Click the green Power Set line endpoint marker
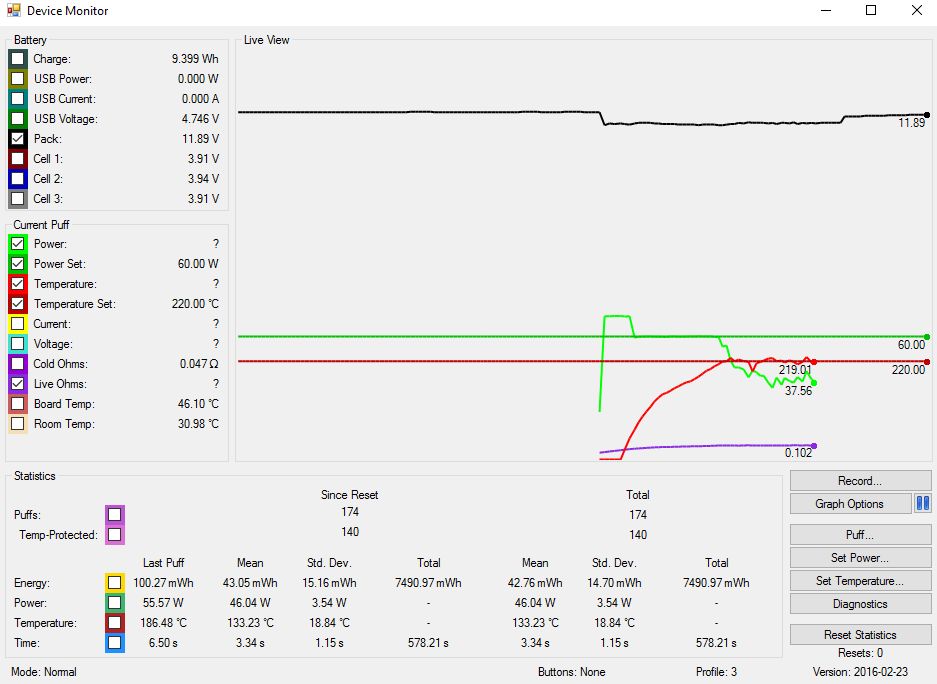The height and width of the screenshot is (684, 937). tap(927, 337)
